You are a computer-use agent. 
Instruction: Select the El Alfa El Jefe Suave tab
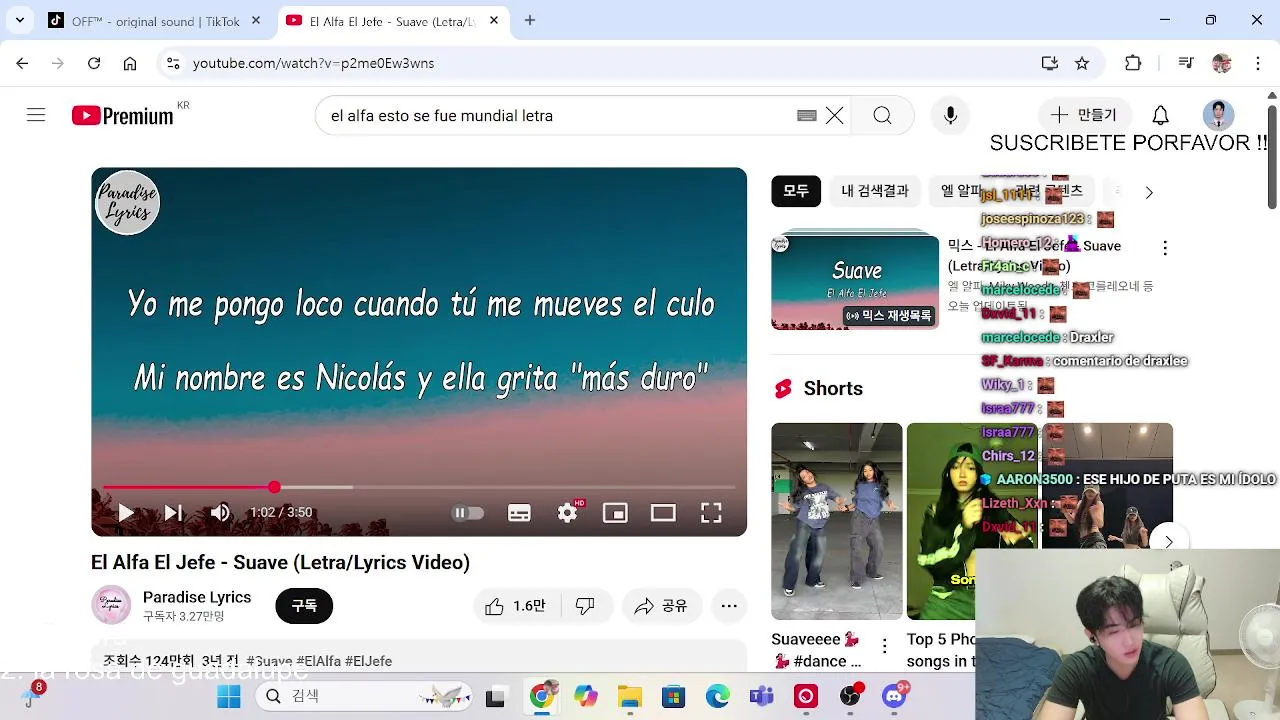point(392,21)
